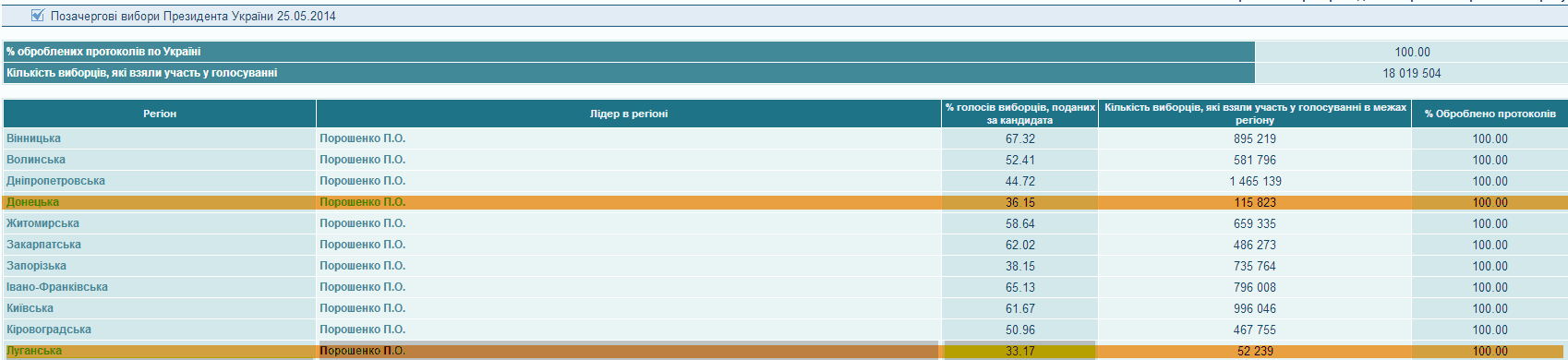Select the total voters value 18 019 504
This screenshot has height=360, width=1568.
[1412, 73]
